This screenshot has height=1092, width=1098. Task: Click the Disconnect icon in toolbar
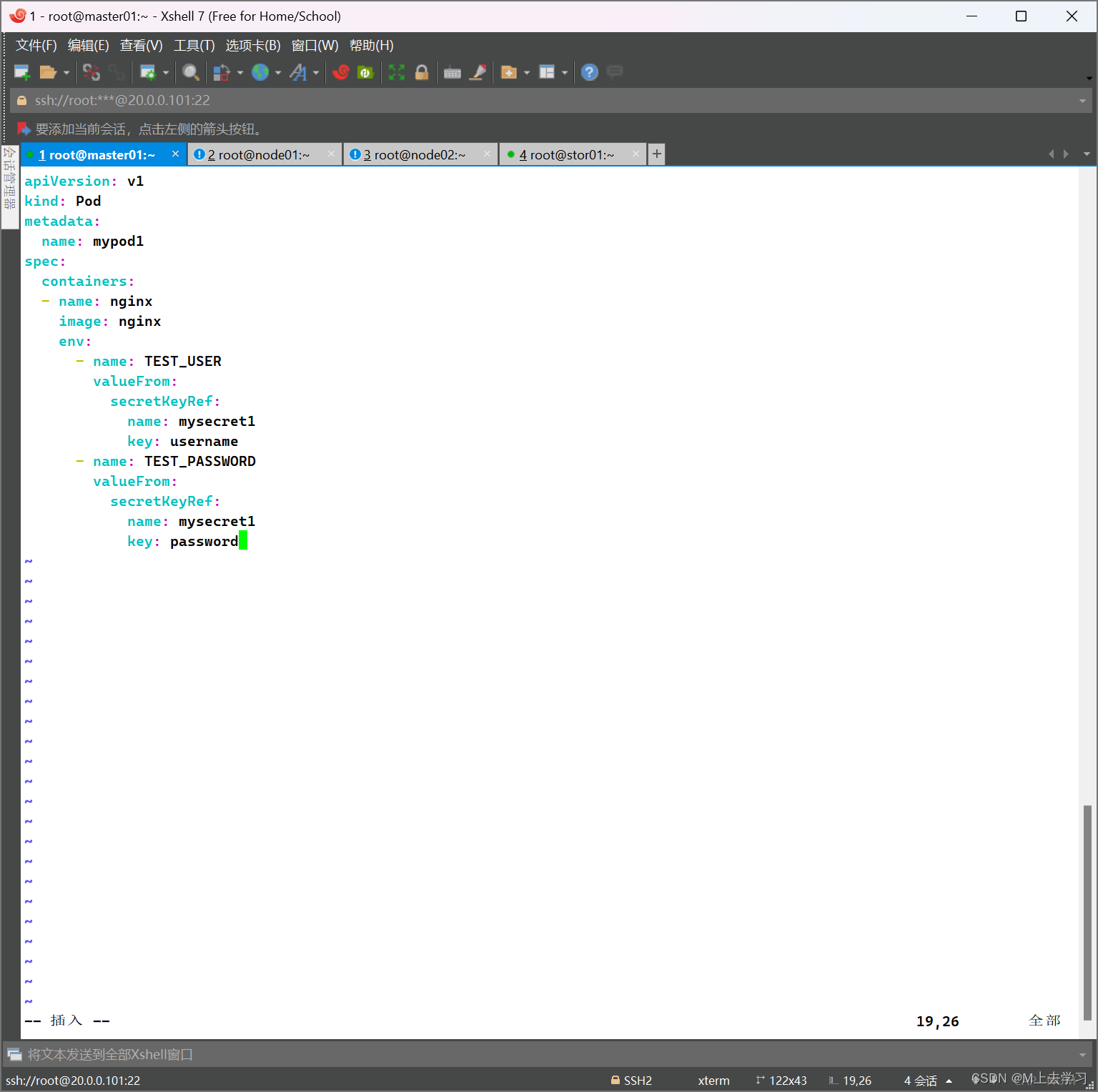[91, 72]
